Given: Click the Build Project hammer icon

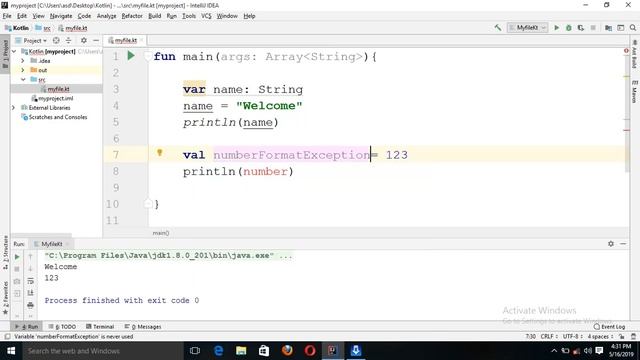Looking at the screenshot, I should click(x=498, y=28).
